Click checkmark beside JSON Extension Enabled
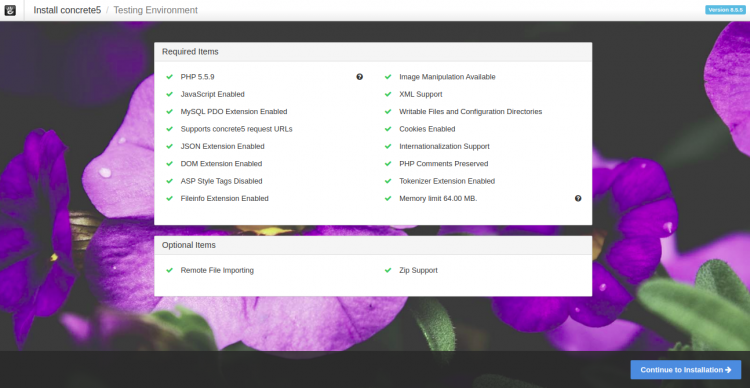The image size is (750, 388). click(169, 146)
